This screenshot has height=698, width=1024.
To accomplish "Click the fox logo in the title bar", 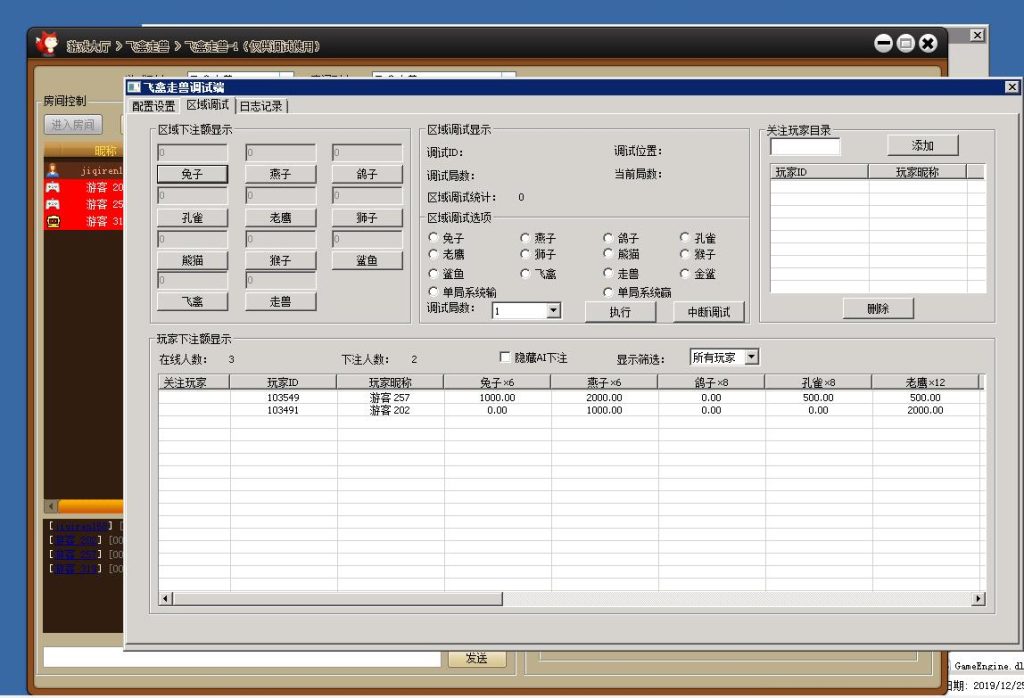I will pyautogui.click(x=46, y=44).
